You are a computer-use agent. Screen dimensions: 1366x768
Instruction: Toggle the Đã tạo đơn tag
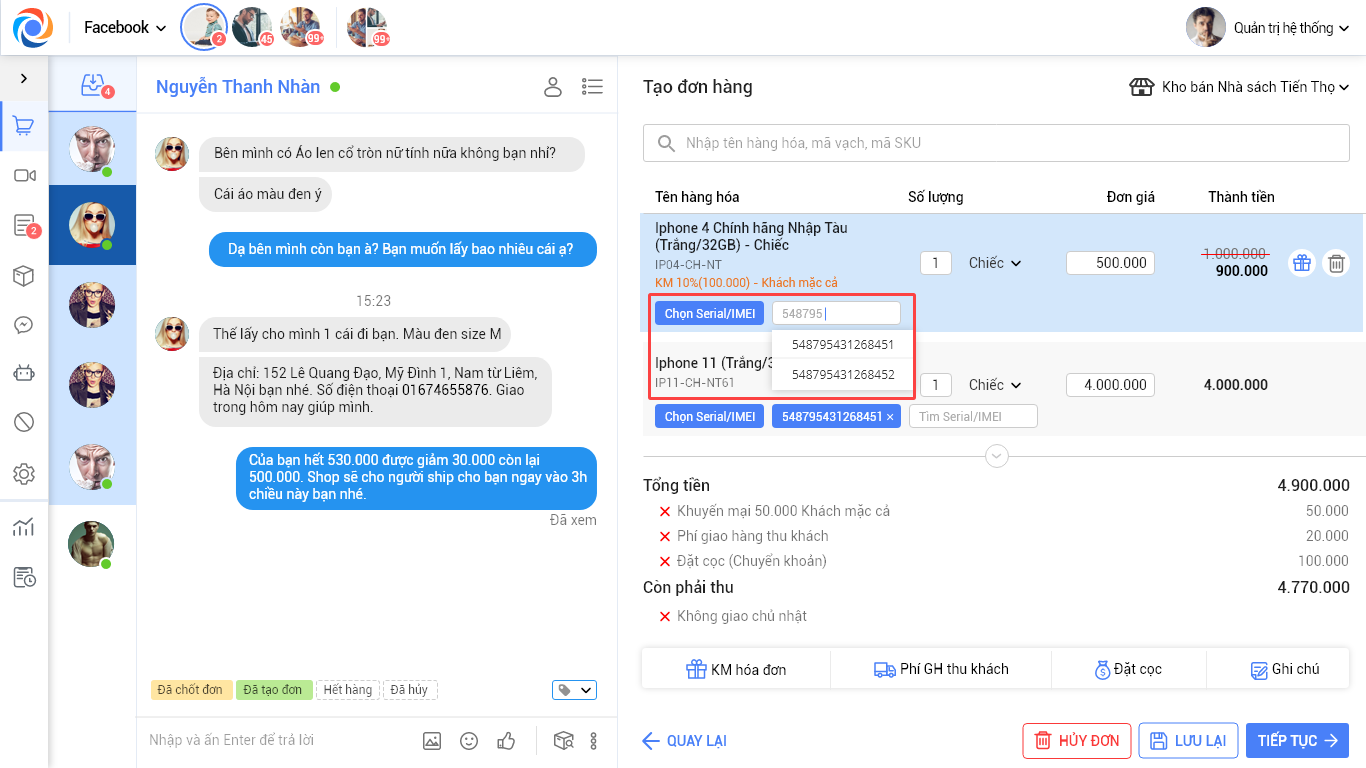pyautogui.click(x=273, y=690)
